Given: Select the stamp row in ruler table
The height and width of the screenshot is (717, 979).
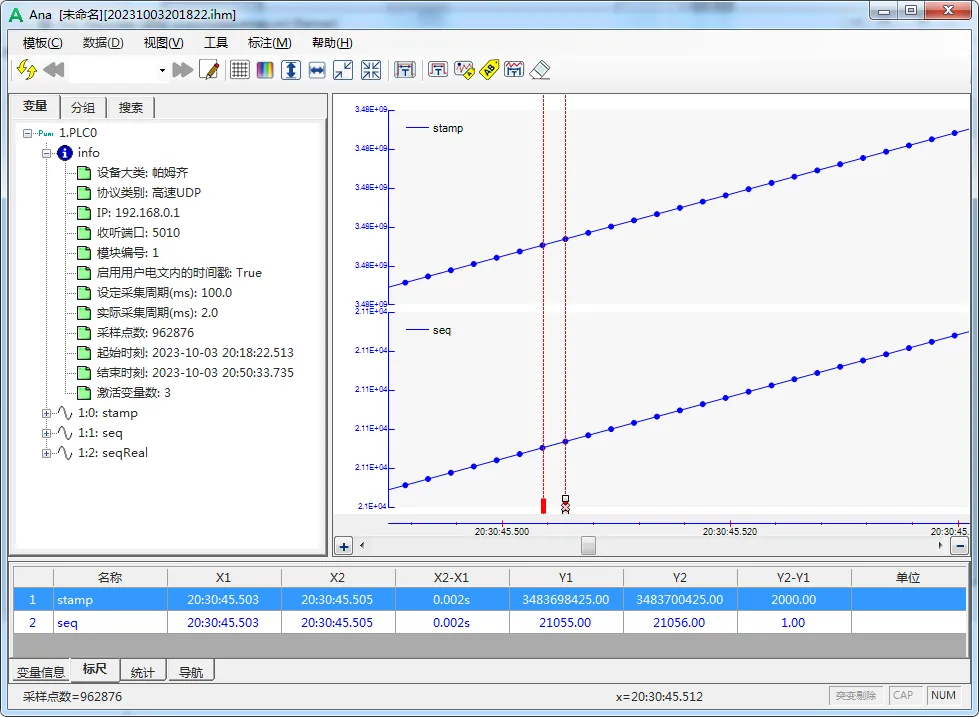Looking at the screenshot, I should 490,600.
